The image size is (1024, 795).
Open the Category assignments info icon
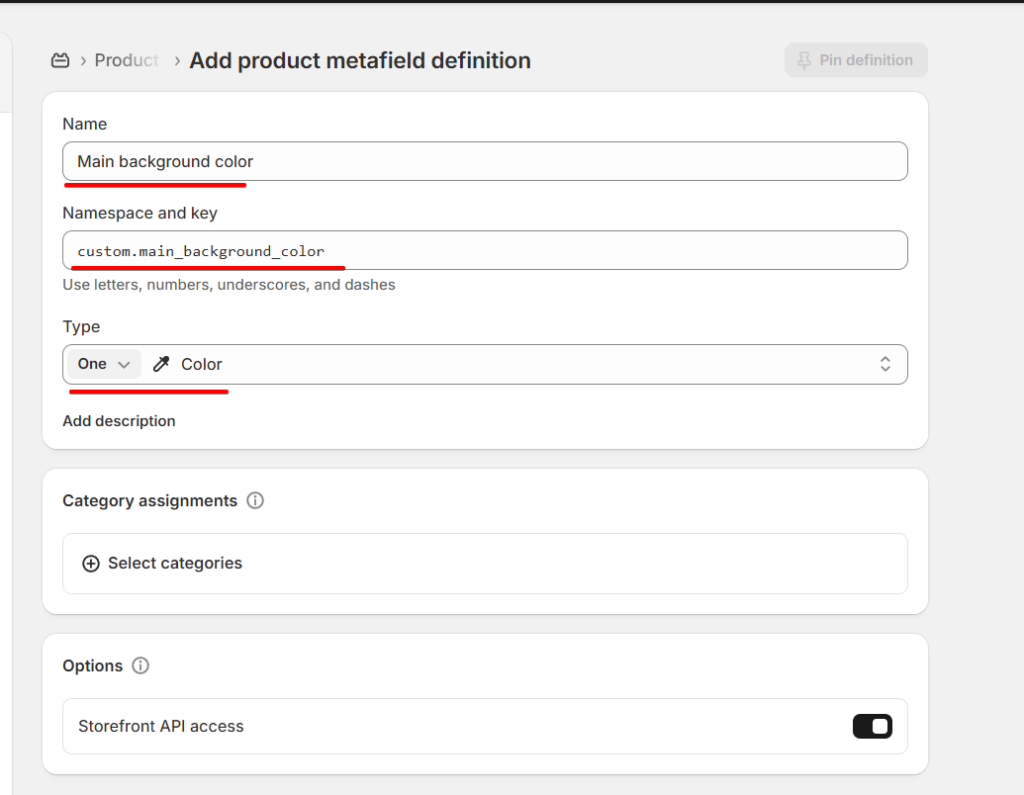pyautogui.click(x=255, y=500)
